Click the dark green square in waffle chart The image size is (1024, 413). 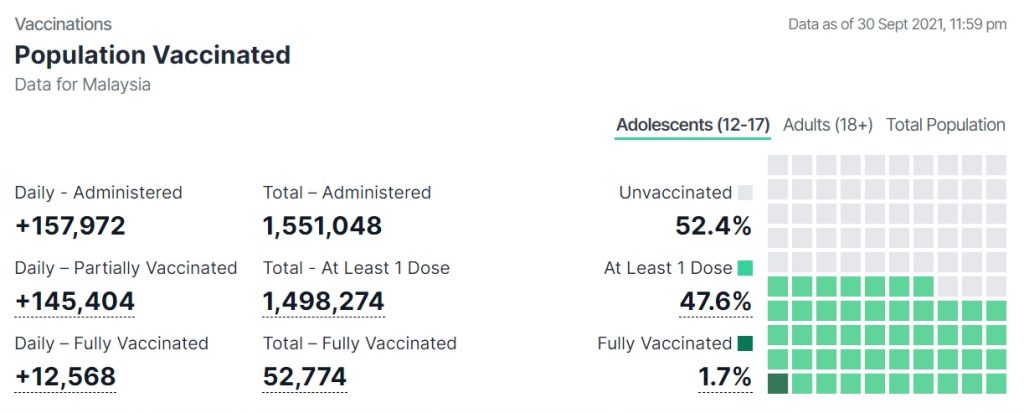778,383
